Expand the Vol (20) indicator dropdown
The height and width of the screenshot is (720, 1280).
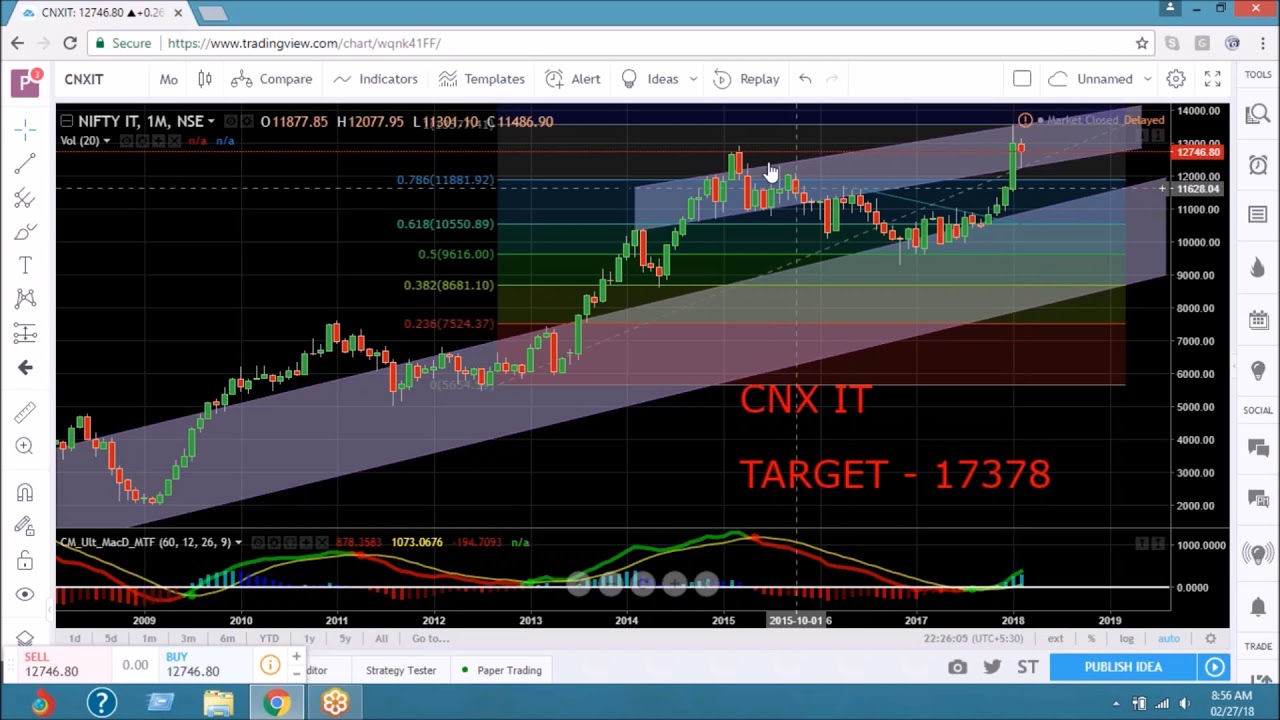[106, 141]
